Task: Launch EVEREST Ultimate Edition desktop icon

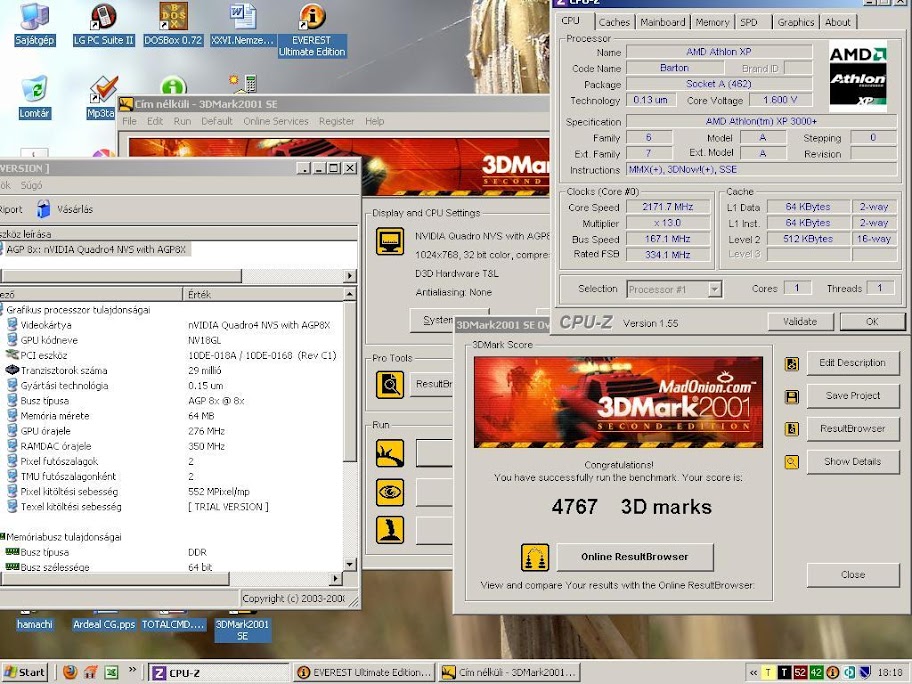Action: [x=312, y=29]
